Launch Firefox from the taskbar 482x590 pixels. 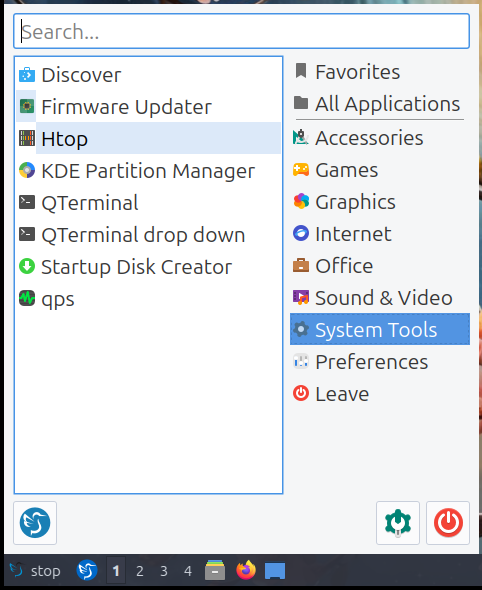tap(246, 570)
